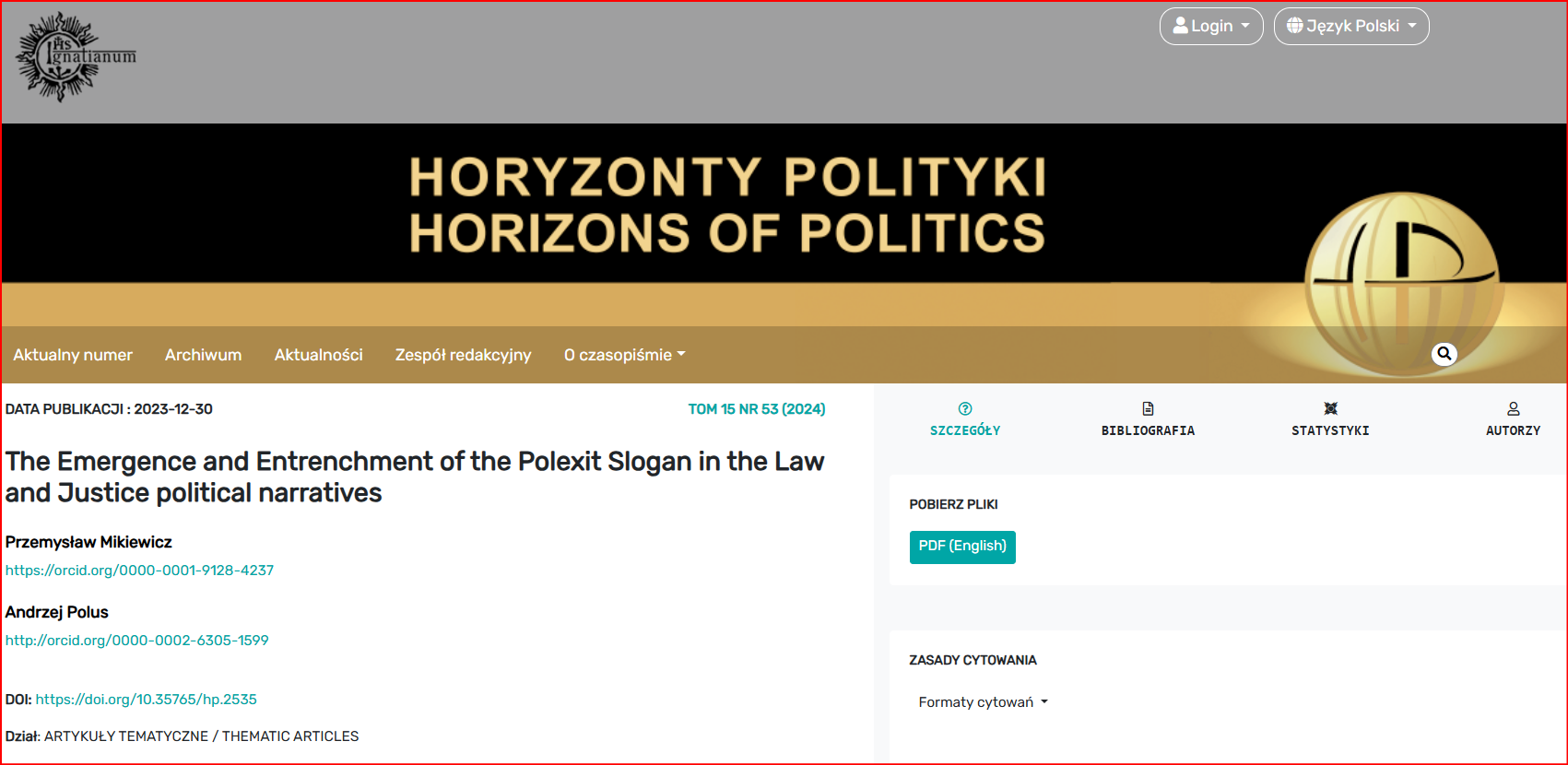Expand the O czasopiśmie menu
Image resolution: width=1568 pixels, height=765 pixels.
(625, 355)
